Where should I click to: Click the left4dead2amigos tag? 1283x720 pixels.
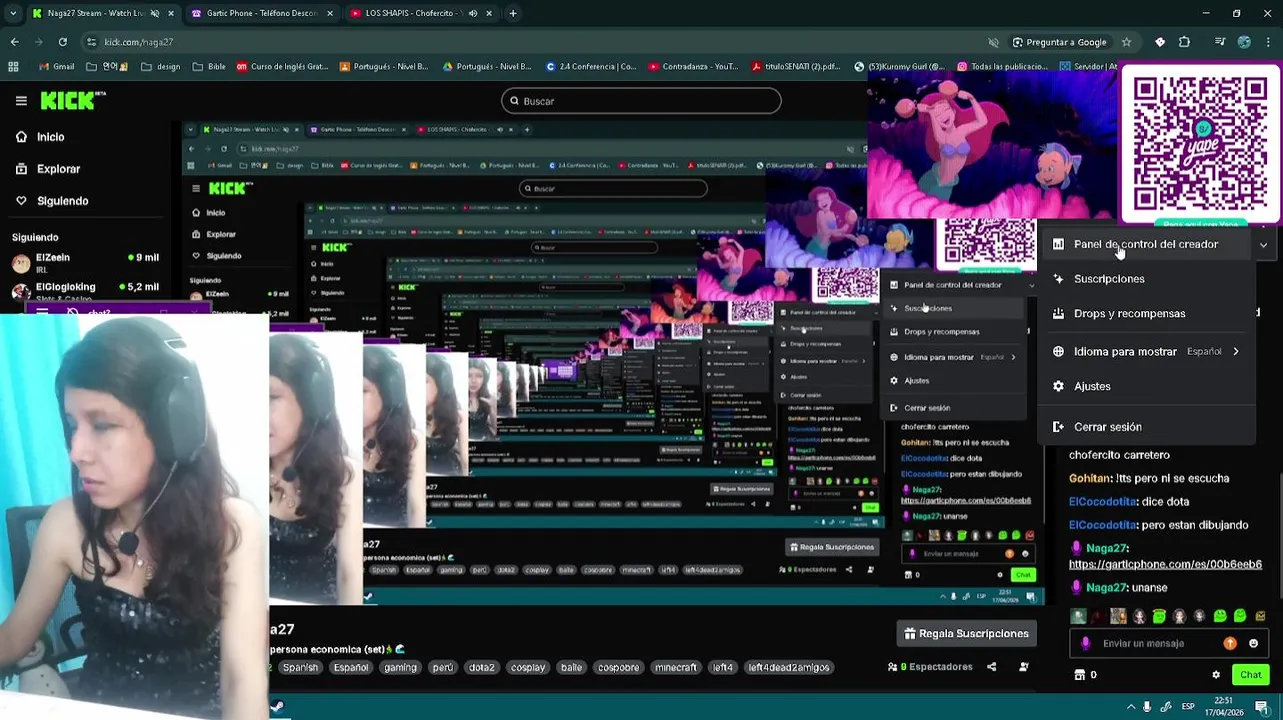pyautogui.click(x=789, y=667)
